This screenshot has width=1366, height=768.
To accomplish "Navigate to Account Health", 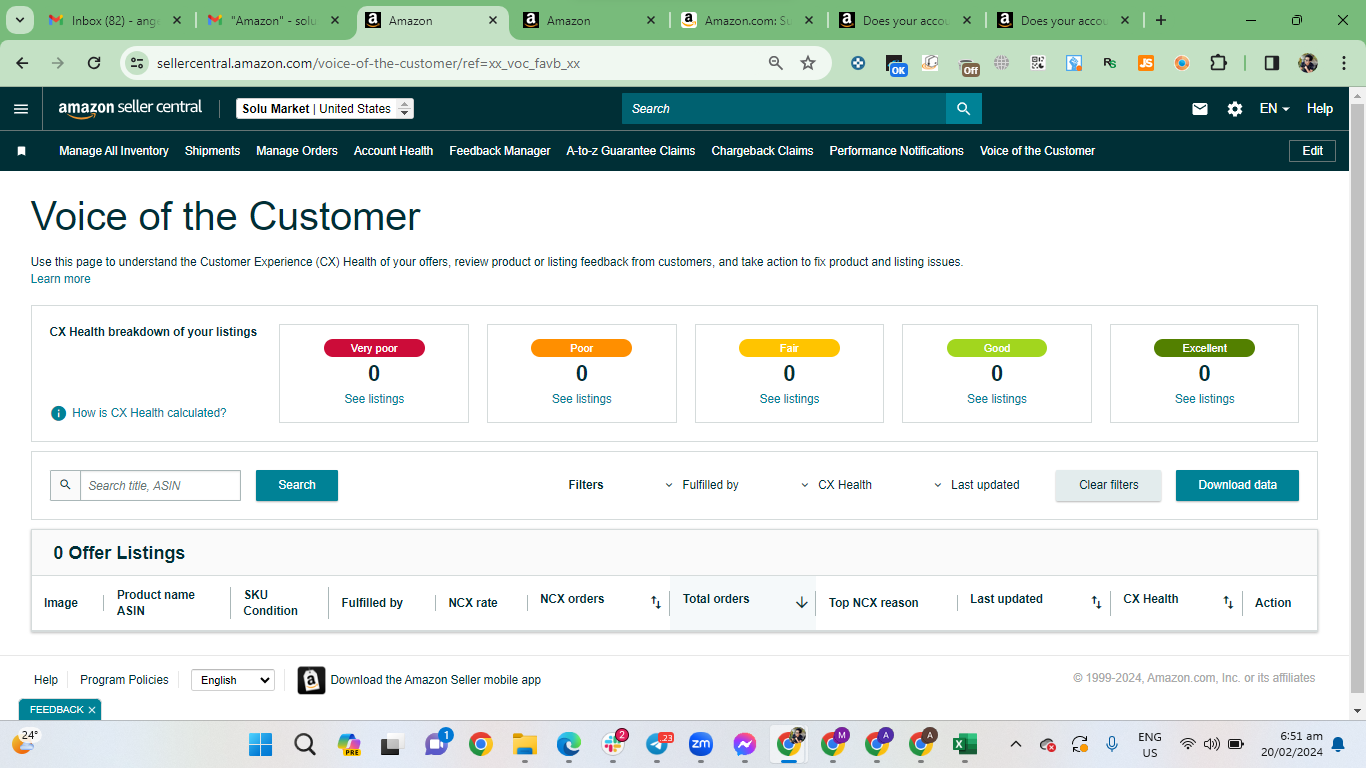I will [x=393, y=151].
